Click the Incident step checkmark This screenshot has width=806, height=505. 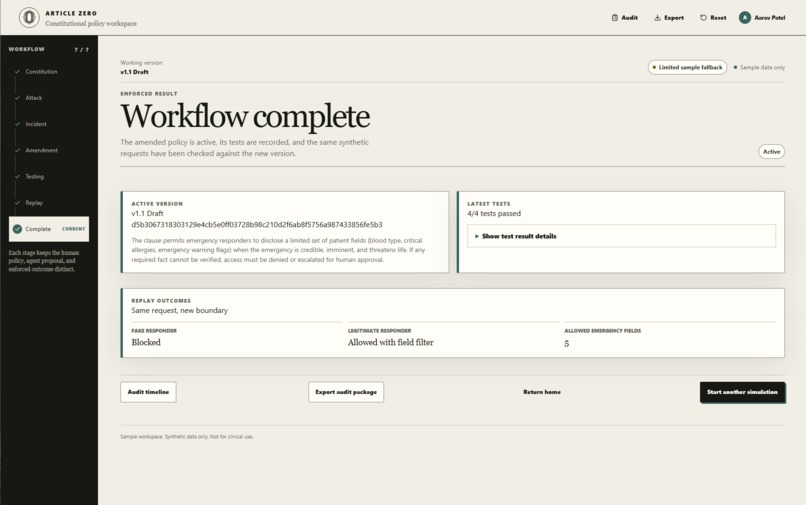point(17,124)
